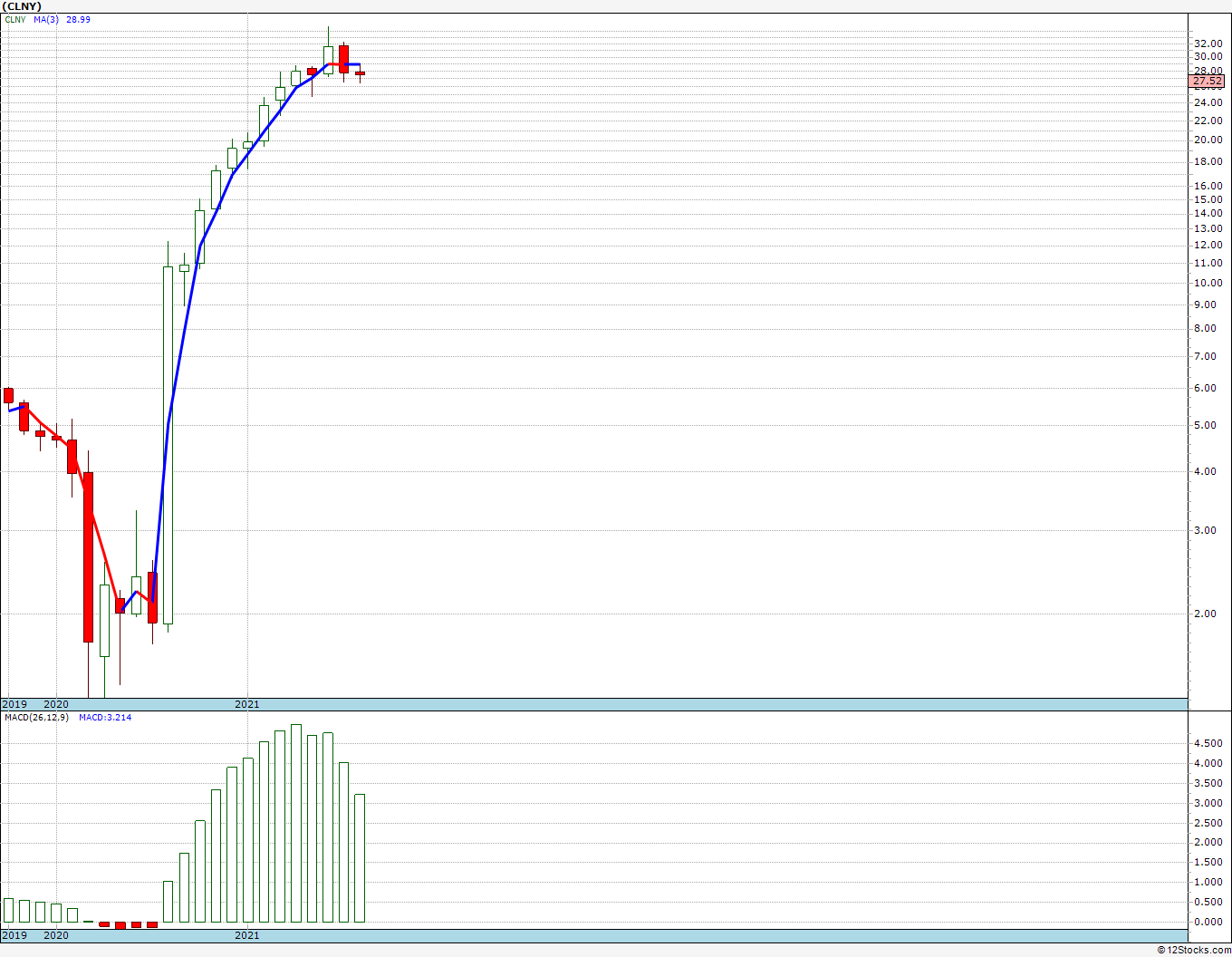Click the MACD:3.214 value readout
The width and height of the screenshot is (1232, 957).
pos(104,718)
